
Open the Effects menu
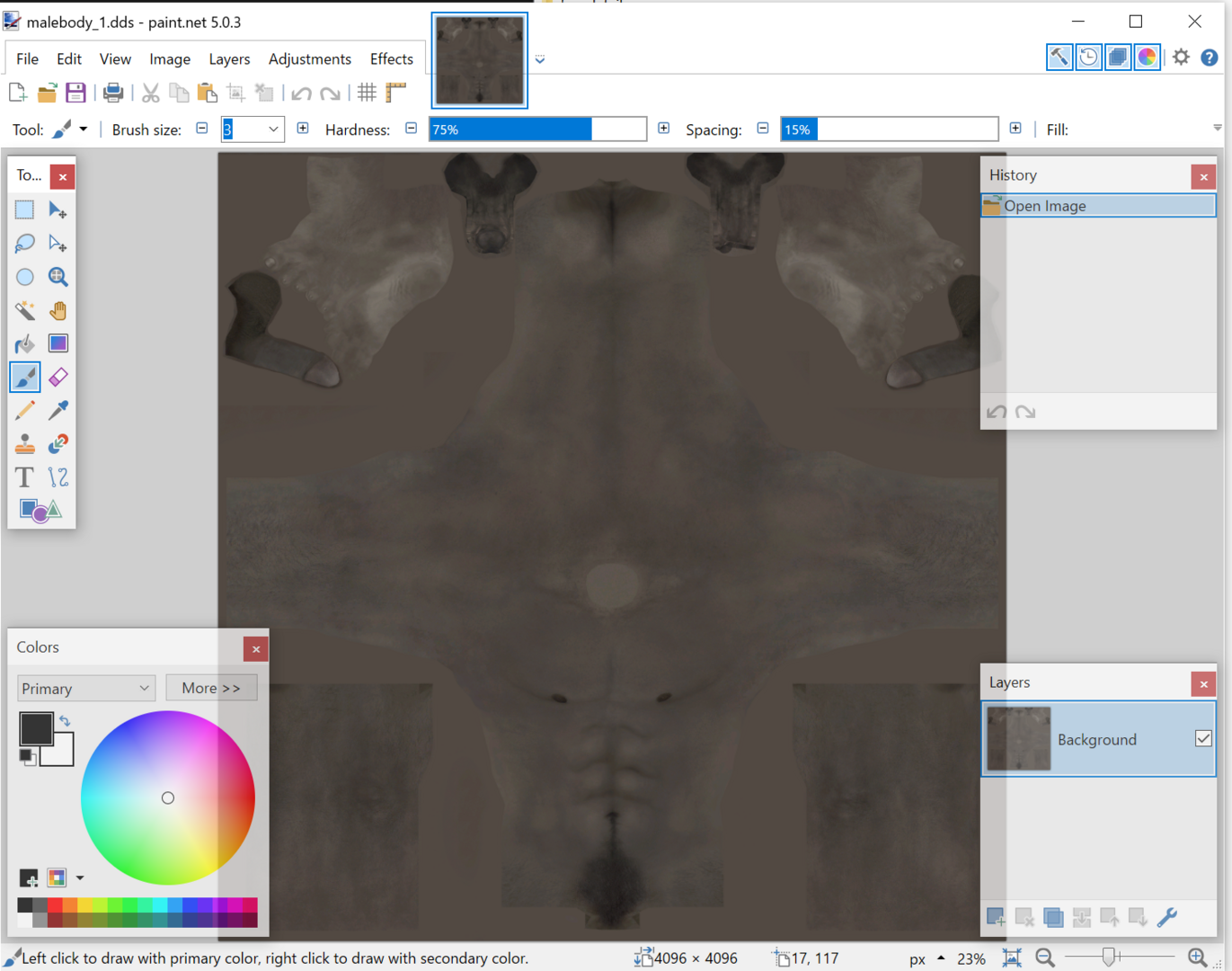click(x=392, y=58)
